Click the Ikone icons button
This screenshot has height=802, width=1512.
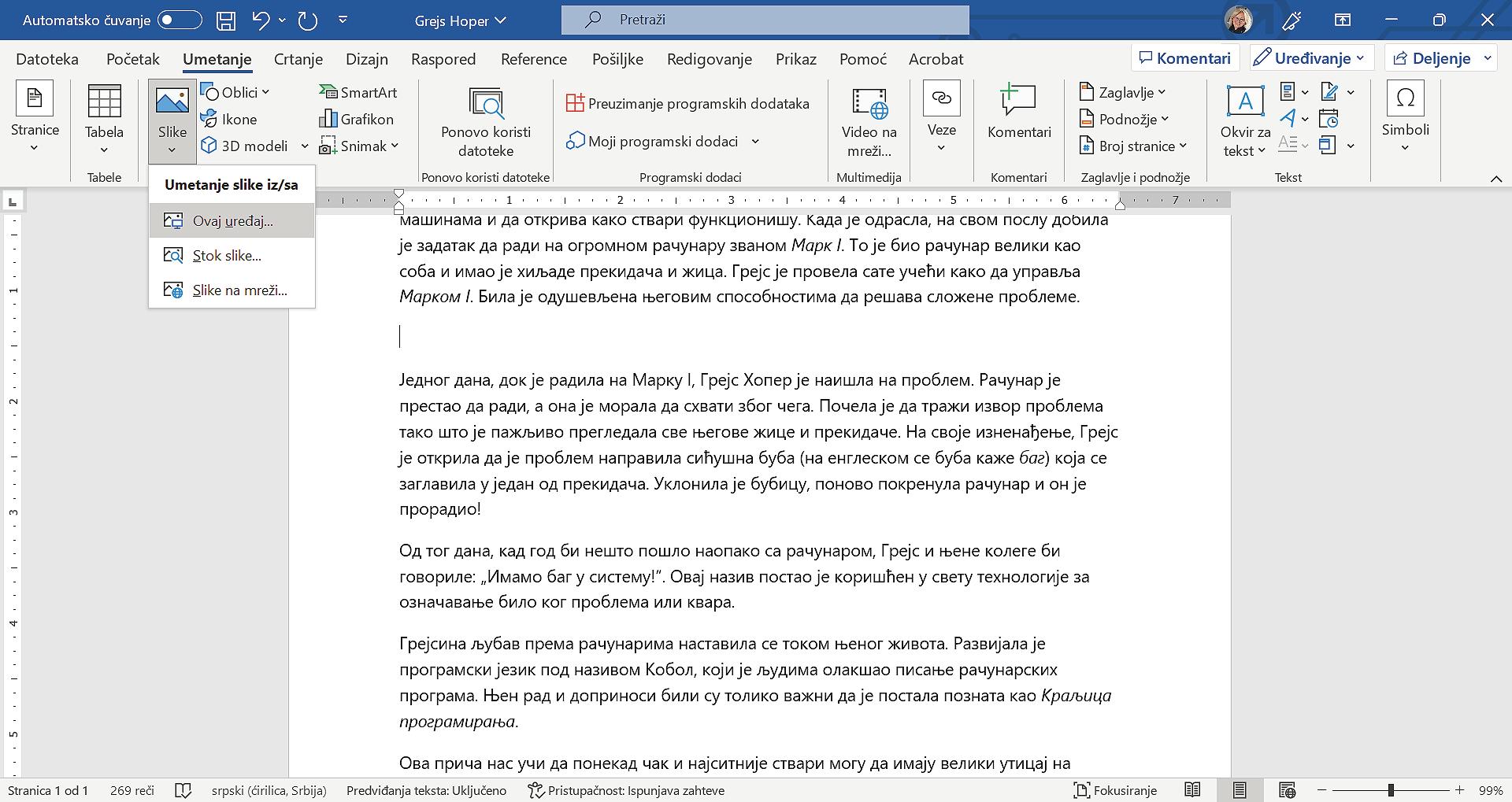tap(229, 119)
